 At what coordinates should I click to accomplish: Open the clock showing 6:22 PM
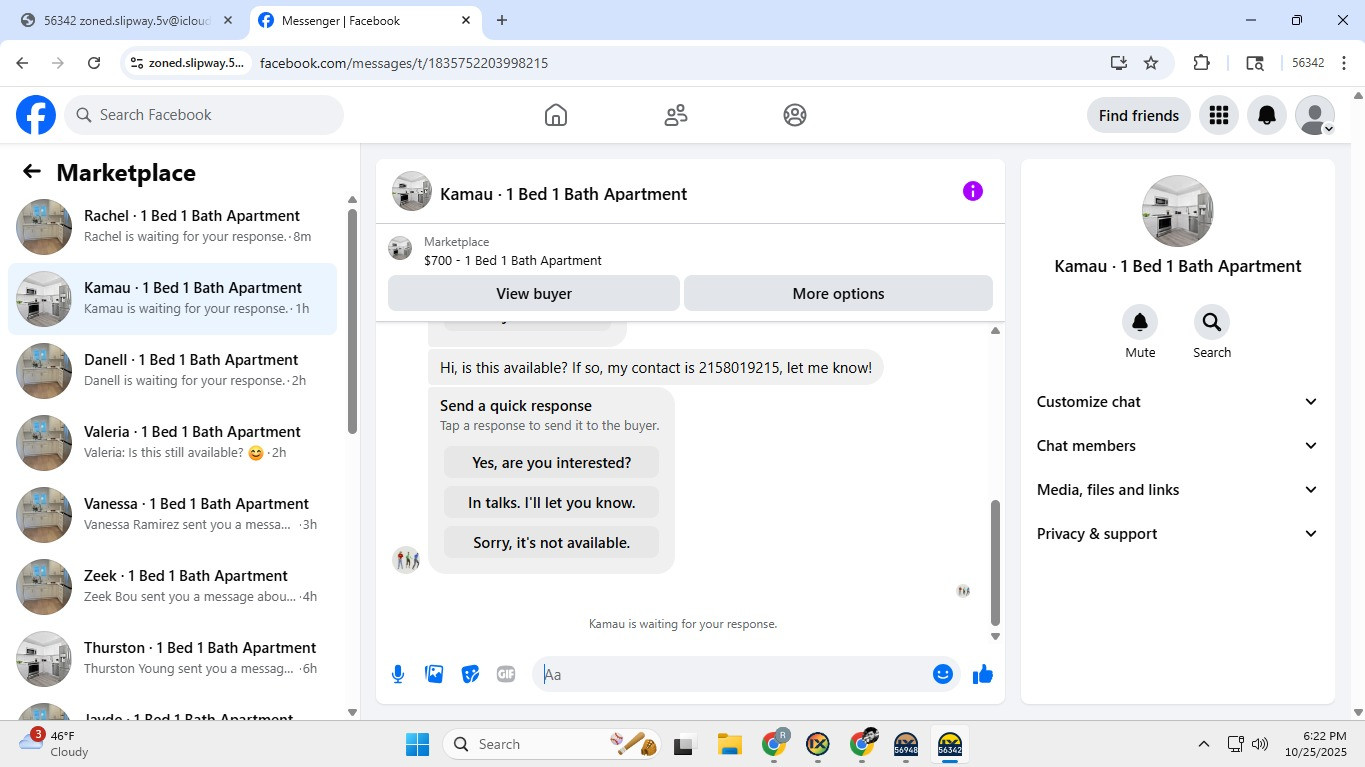coord(1316,743)
